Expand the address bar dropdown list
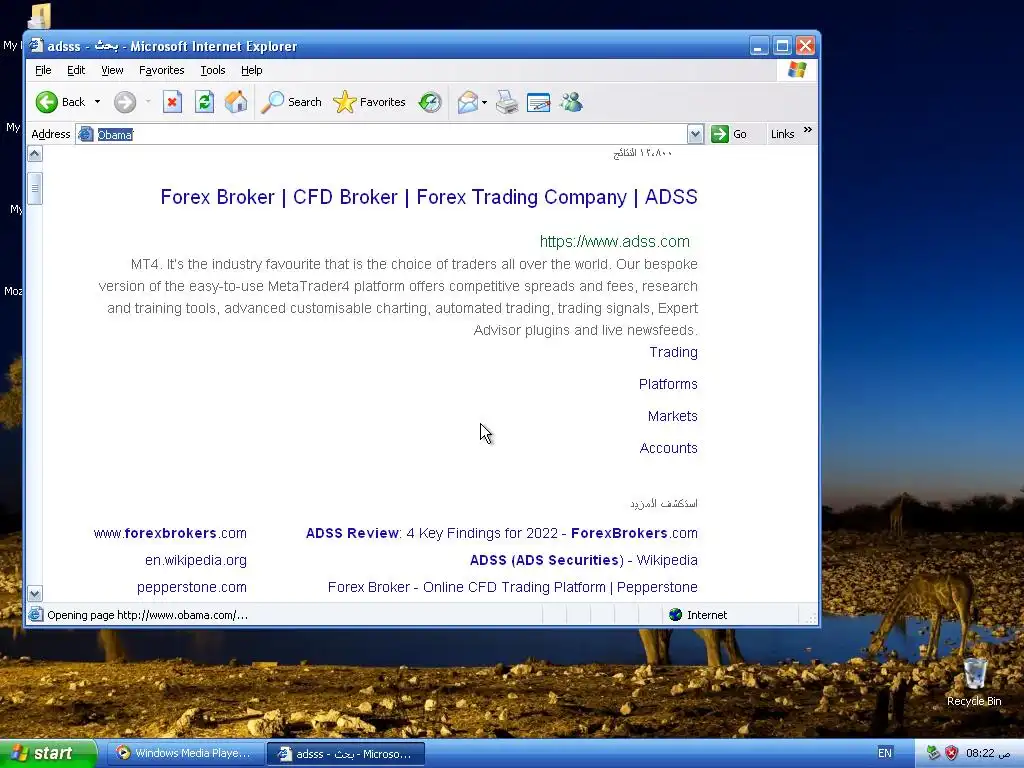 pyautogui.click(x=696, y=134)
